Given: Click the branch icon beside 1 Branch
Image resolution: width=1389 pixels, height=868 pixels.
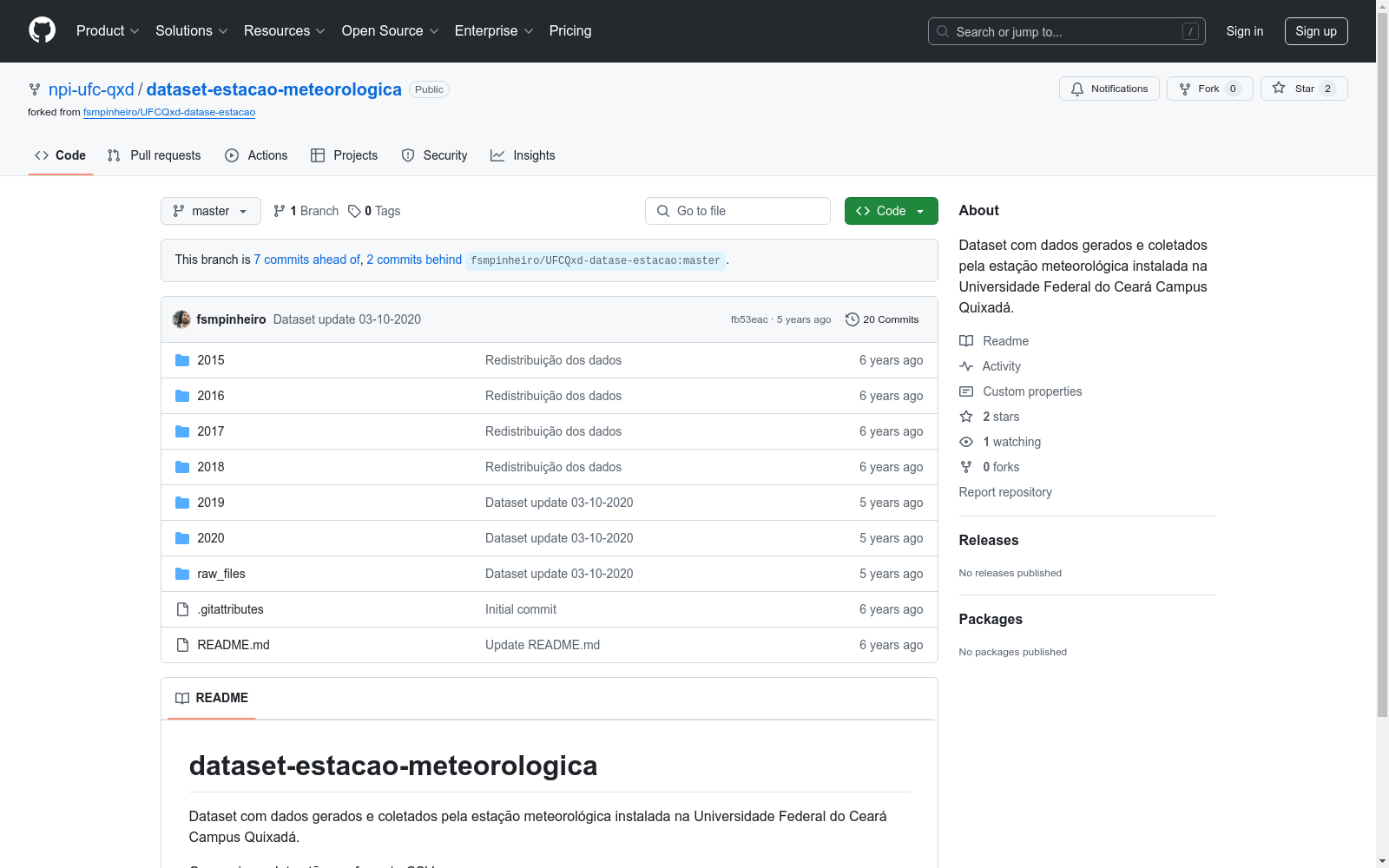Looking at the screenshot, I should pyautogui.click(x=280, y=211).
